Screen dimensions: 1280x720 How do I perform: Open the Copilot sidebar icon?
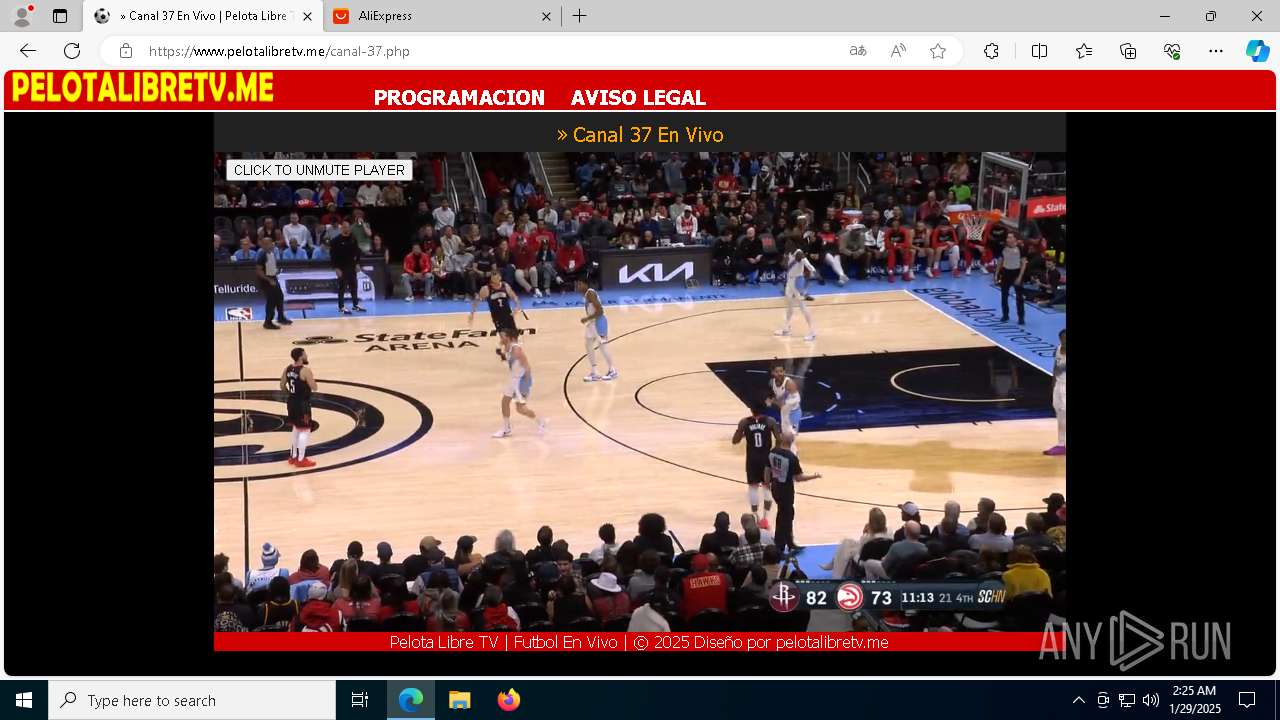coord(1258,51)
